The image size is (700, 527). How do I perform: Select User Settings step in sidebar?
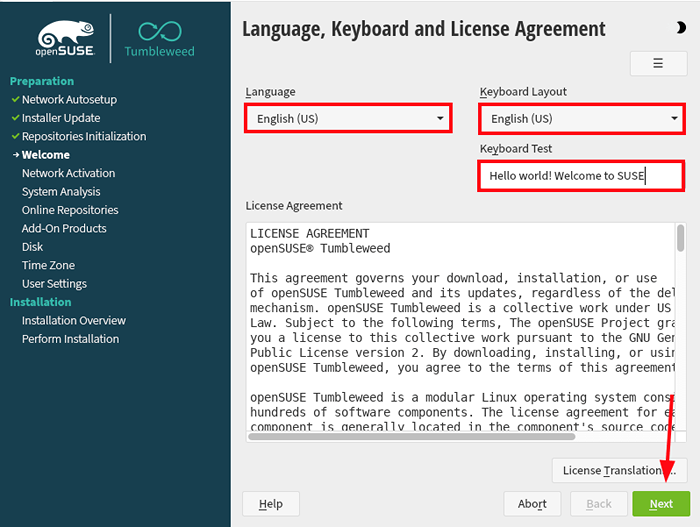tap(54, 284)
